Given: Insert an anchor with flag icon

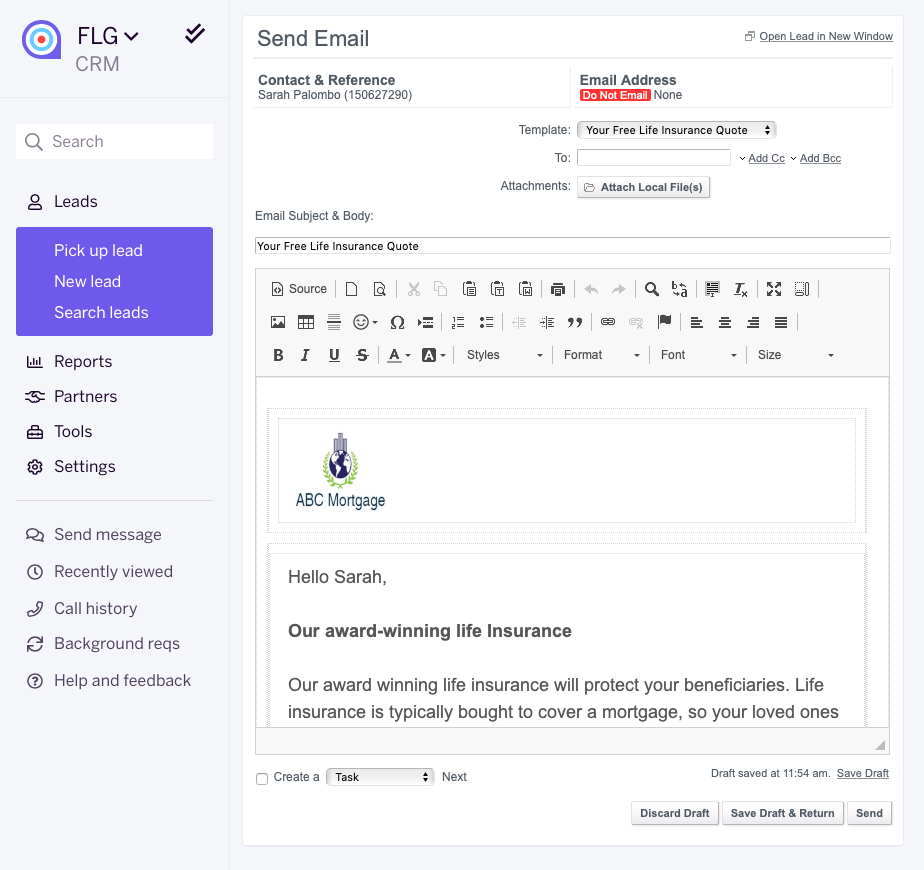Looking at the screenshot, I should (664, 322).
